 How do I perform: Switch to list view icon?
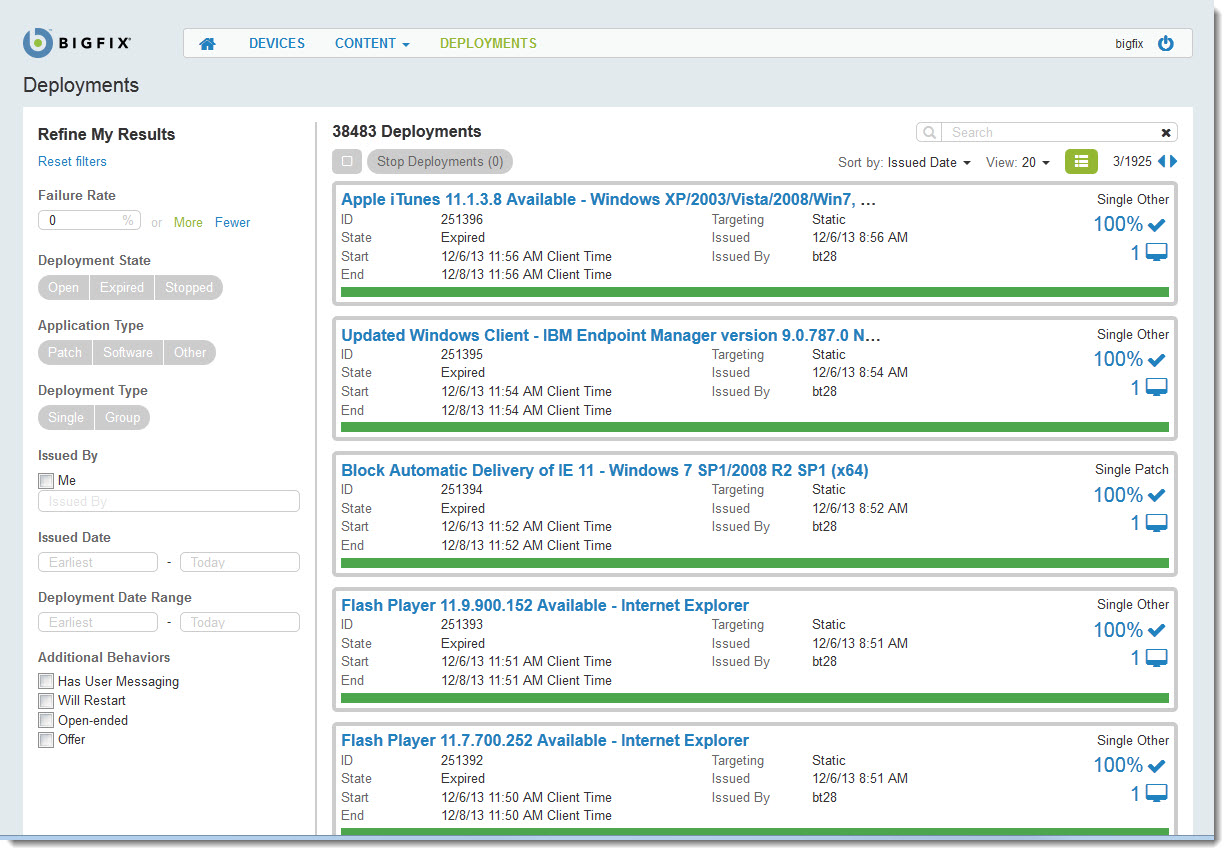[x=1081, y=161]
